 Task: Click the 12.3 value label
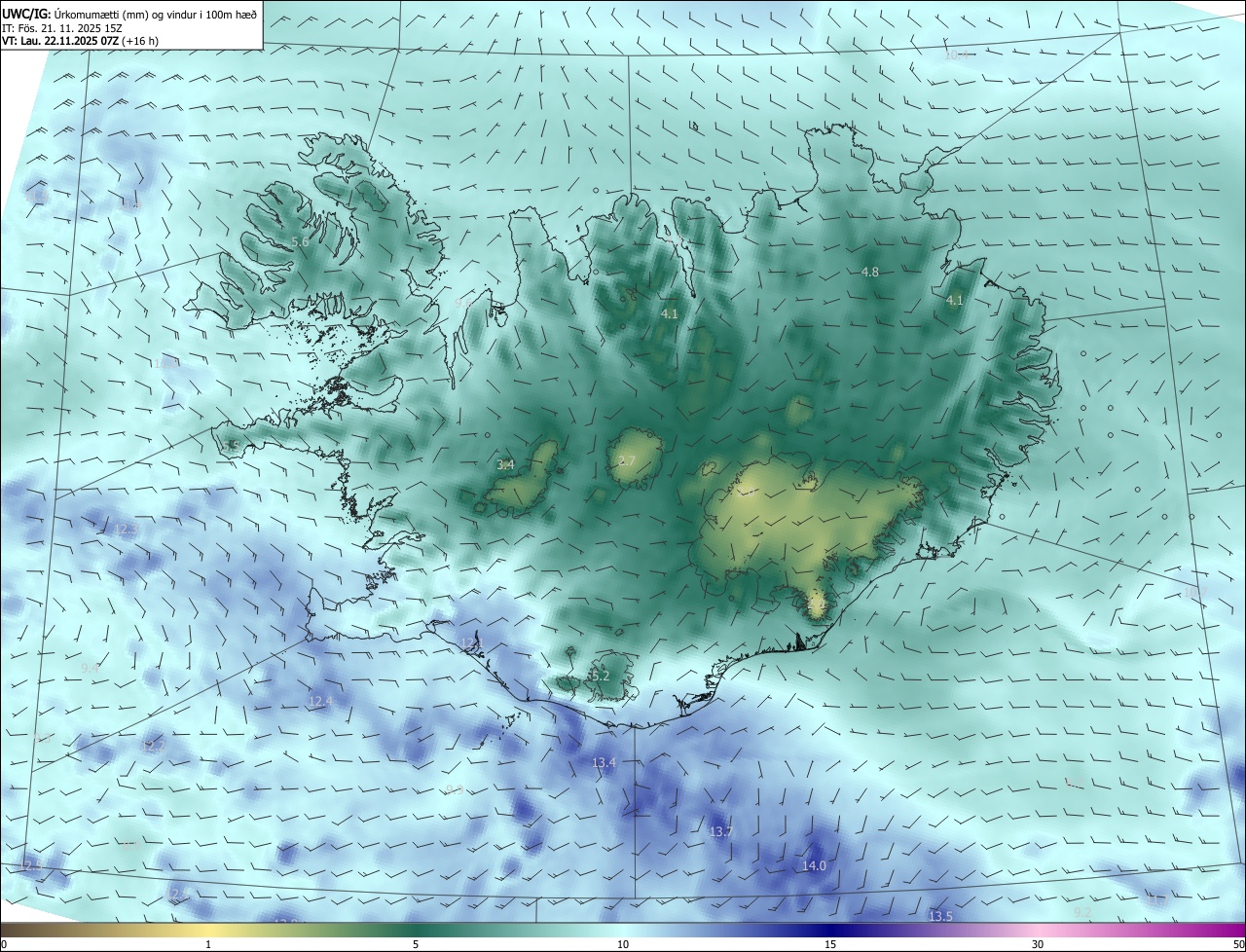[127, 530]
